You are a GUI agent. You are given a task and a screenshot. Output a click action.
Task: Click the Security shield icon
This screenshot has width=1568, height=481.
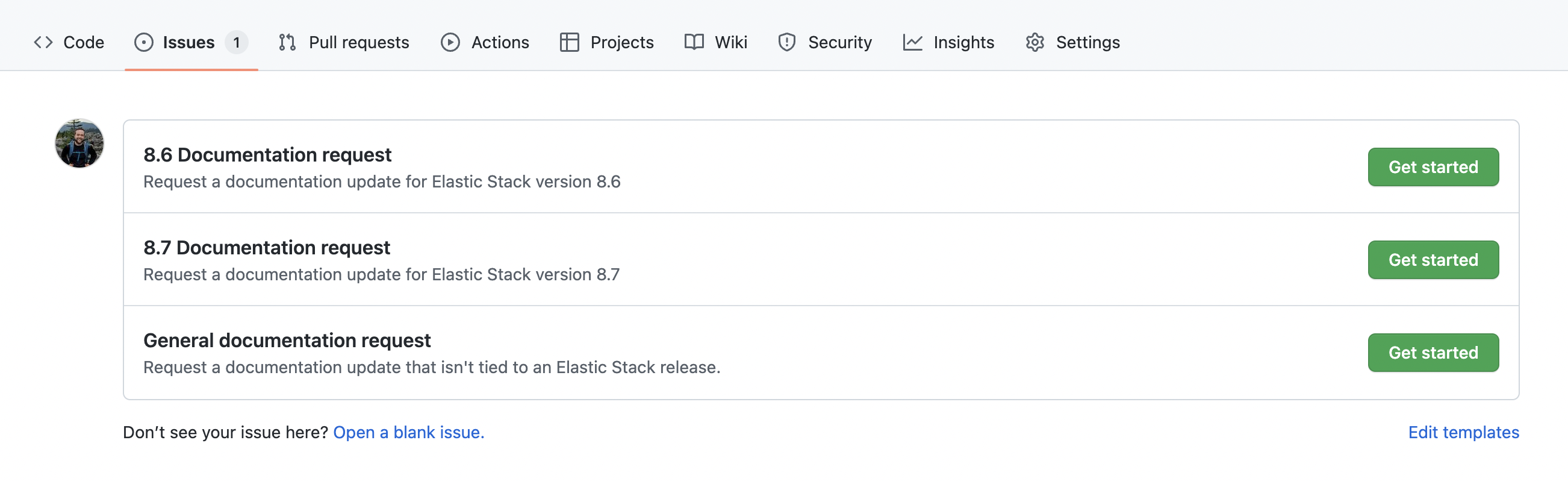pos(787,42)
